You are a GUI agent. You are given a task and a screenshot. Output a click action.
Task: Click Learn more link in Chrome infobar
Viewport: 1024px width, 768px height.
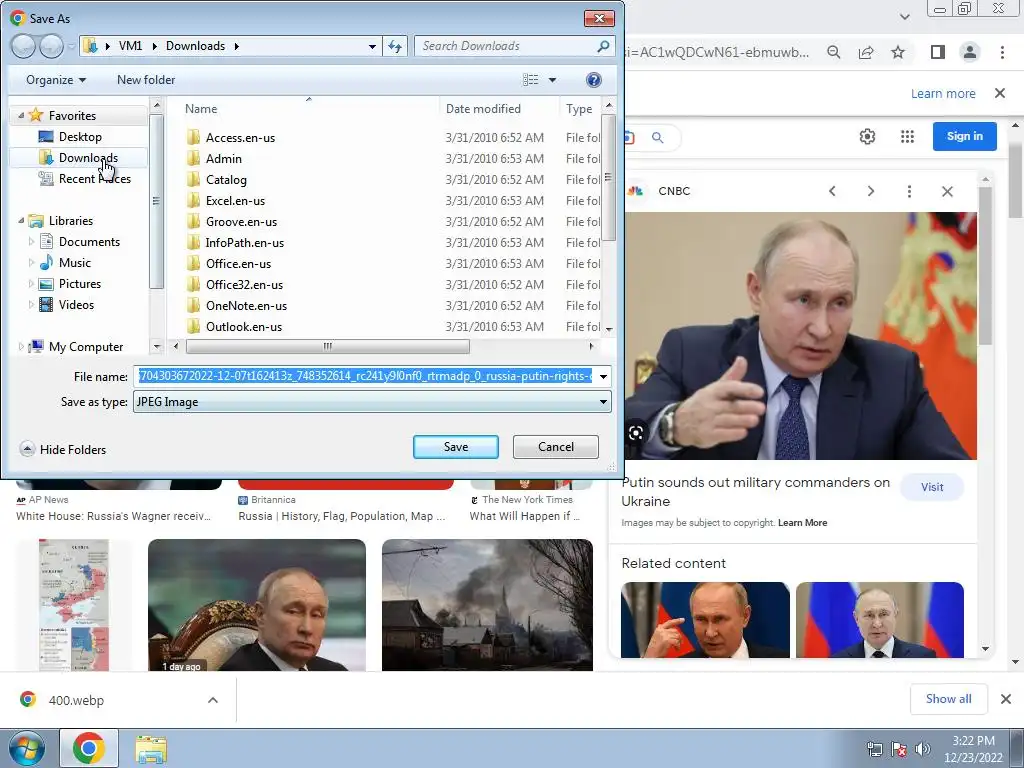tap(943, 93)
